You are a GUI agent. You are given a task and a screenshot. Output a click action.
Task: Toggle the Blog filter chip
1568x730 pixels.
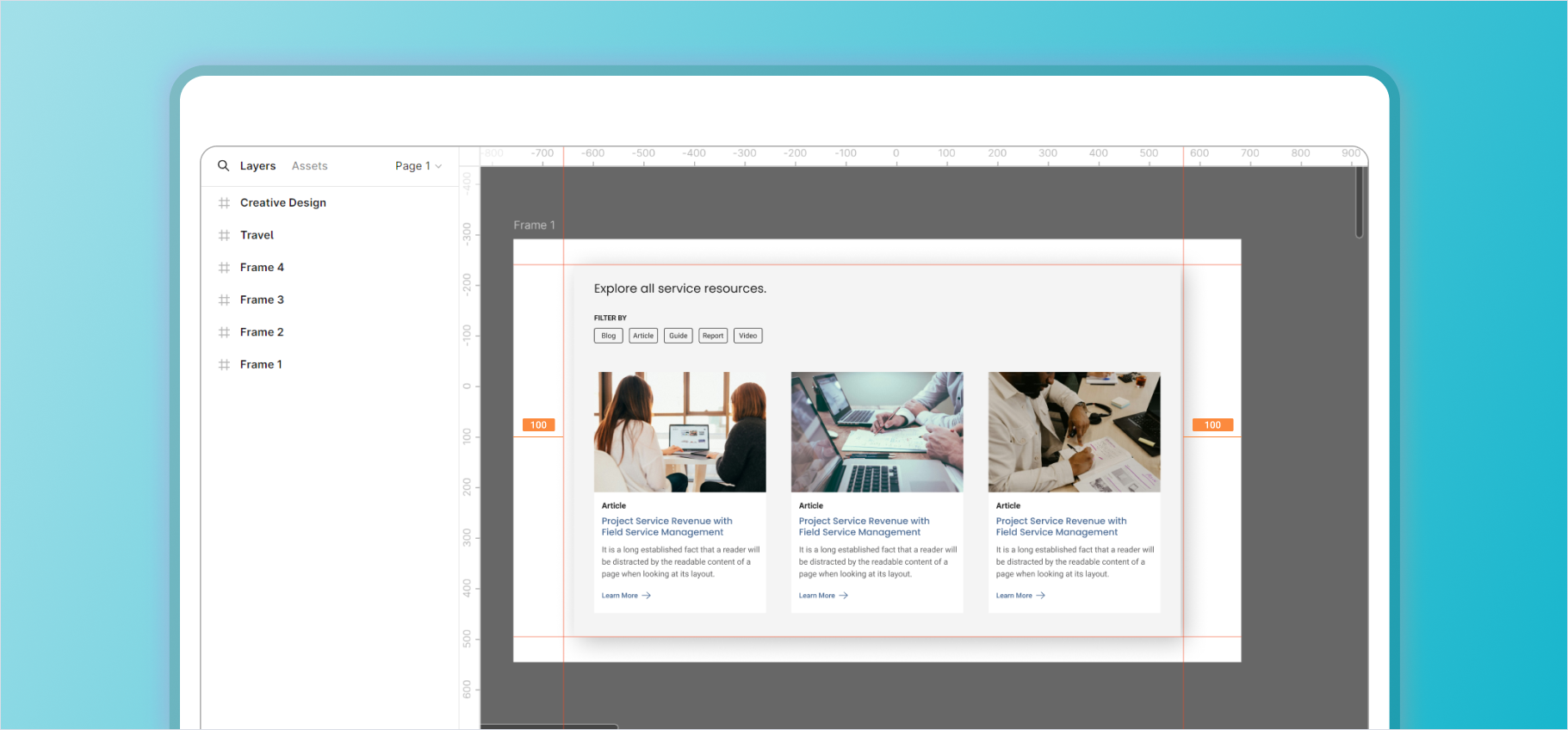tap(608, 336)
